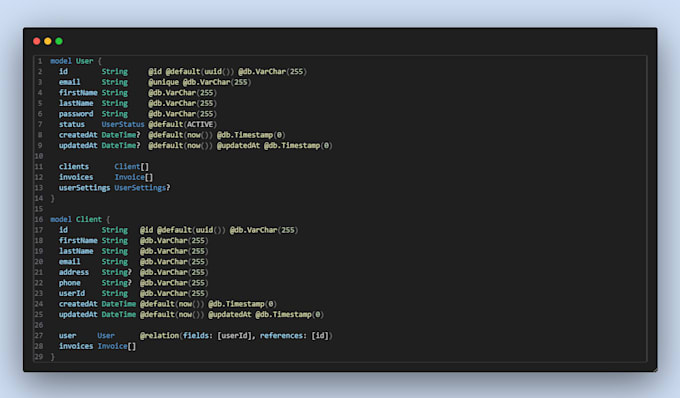
Task: Click 'lastName' field on line 5
Action: pyautogui.click(x=76, y=103)
